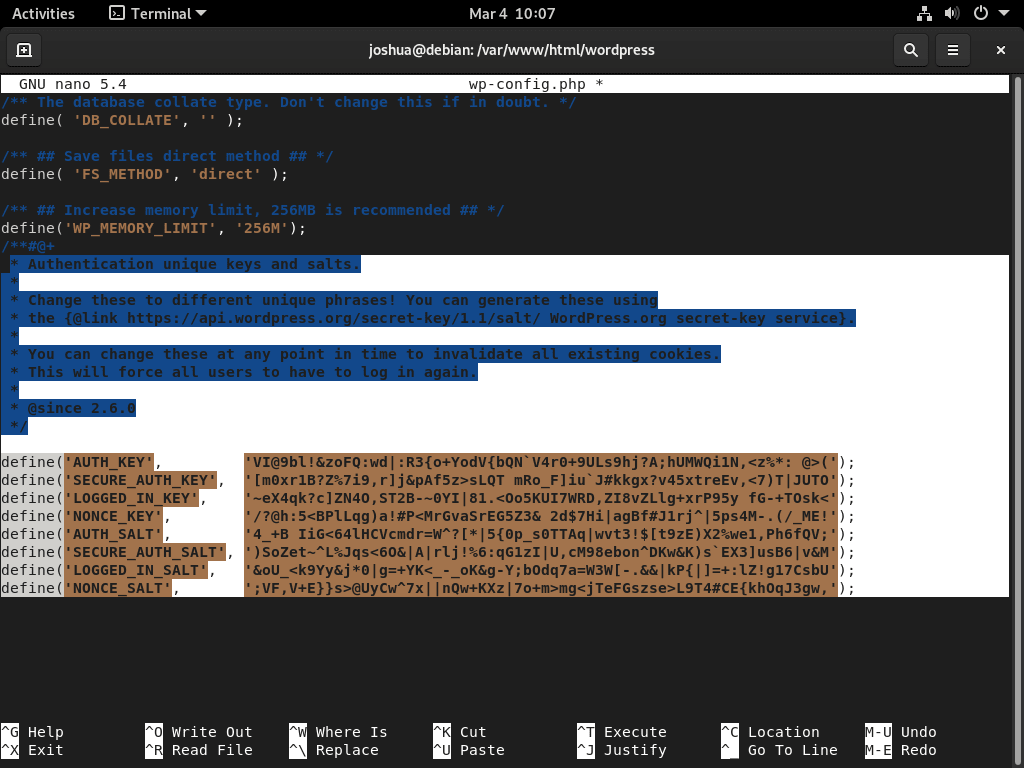This screenshot has height=768, width=1024.
Task: Click '@since 2.6.0' line
Action: [73, 408]
